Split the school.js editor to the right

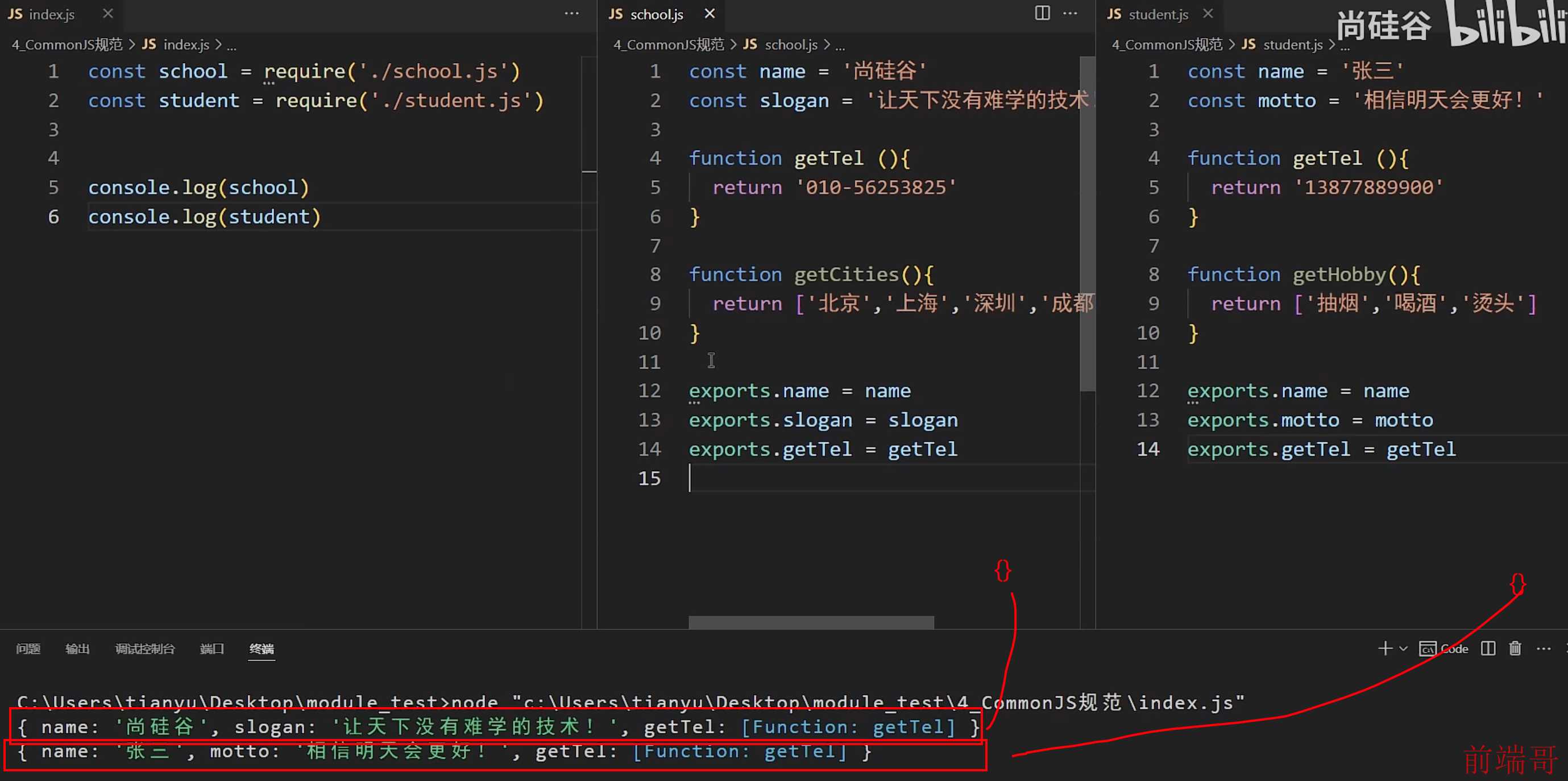tap(1042, 13)
